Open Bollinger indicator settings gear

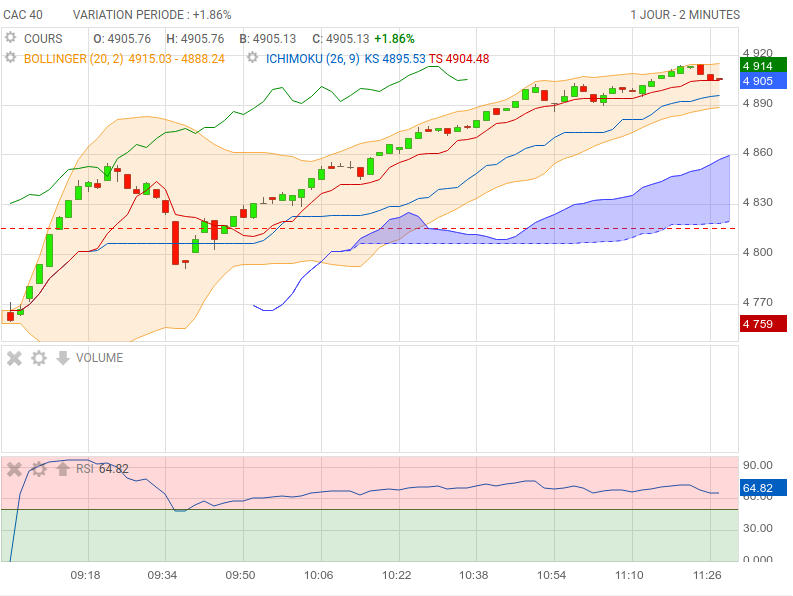10,58
